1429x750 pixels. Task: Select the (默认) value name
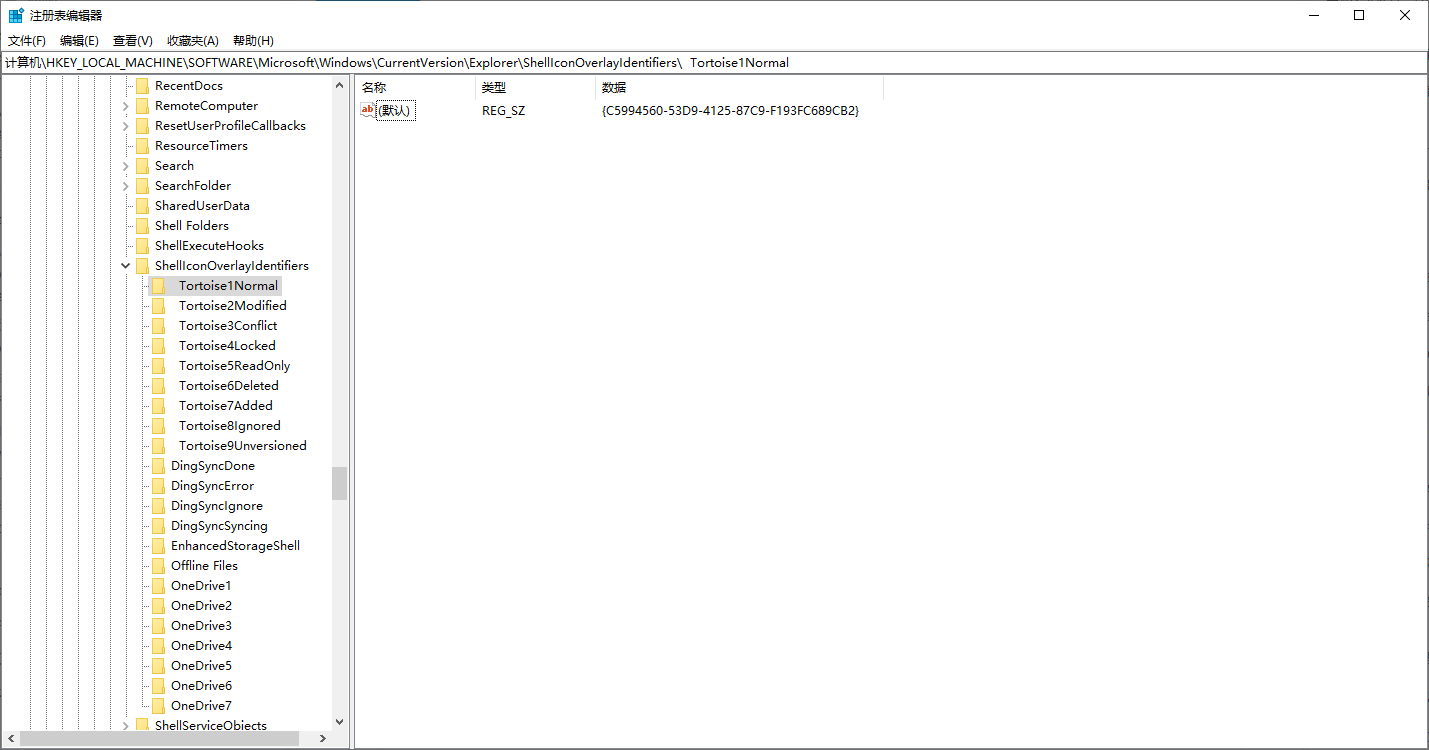(396, 111)
